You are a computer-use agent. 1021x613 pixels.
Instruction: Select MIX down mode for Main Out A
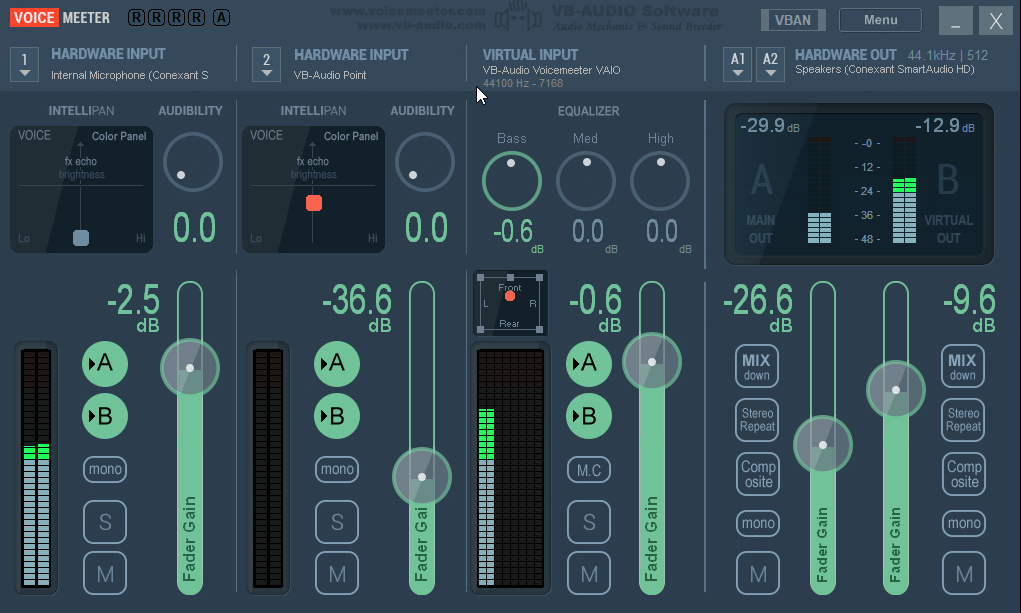point(757,366)
